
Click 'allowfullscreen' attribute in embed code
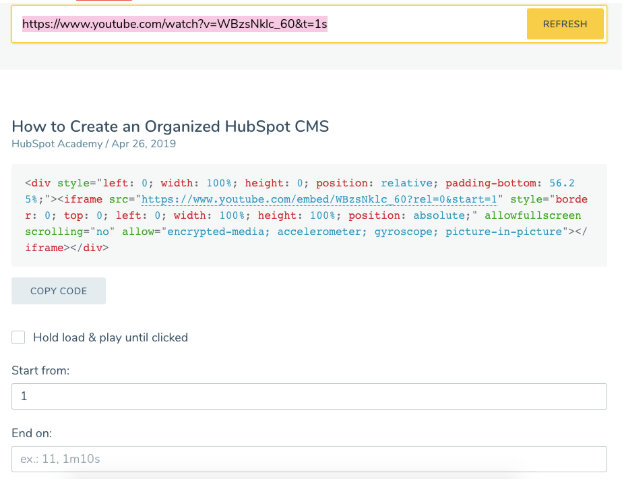[532, 215]
